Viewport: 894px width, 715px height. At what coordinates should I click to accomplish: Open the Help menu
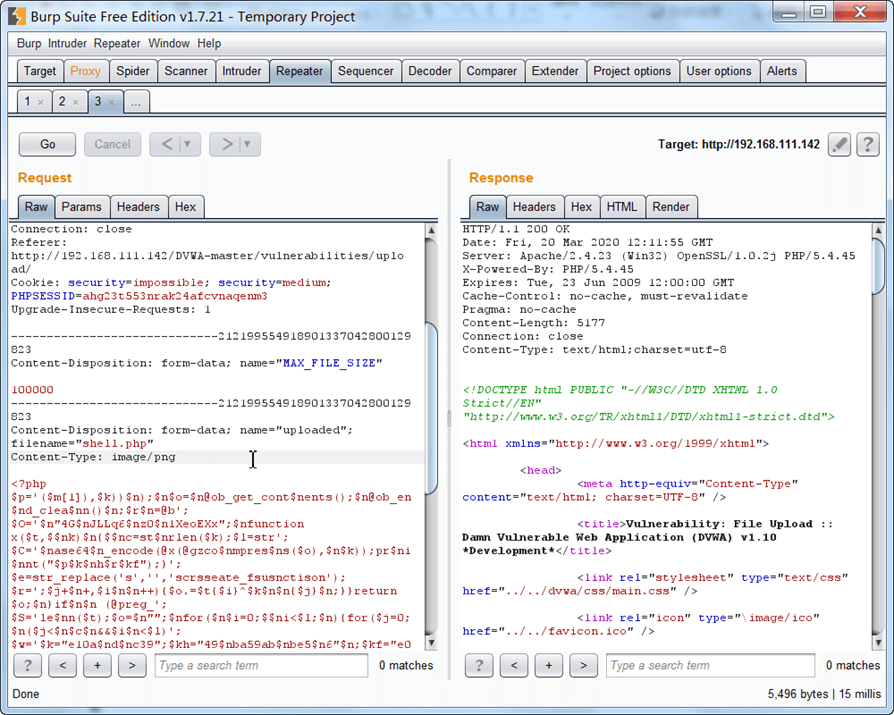209,43
